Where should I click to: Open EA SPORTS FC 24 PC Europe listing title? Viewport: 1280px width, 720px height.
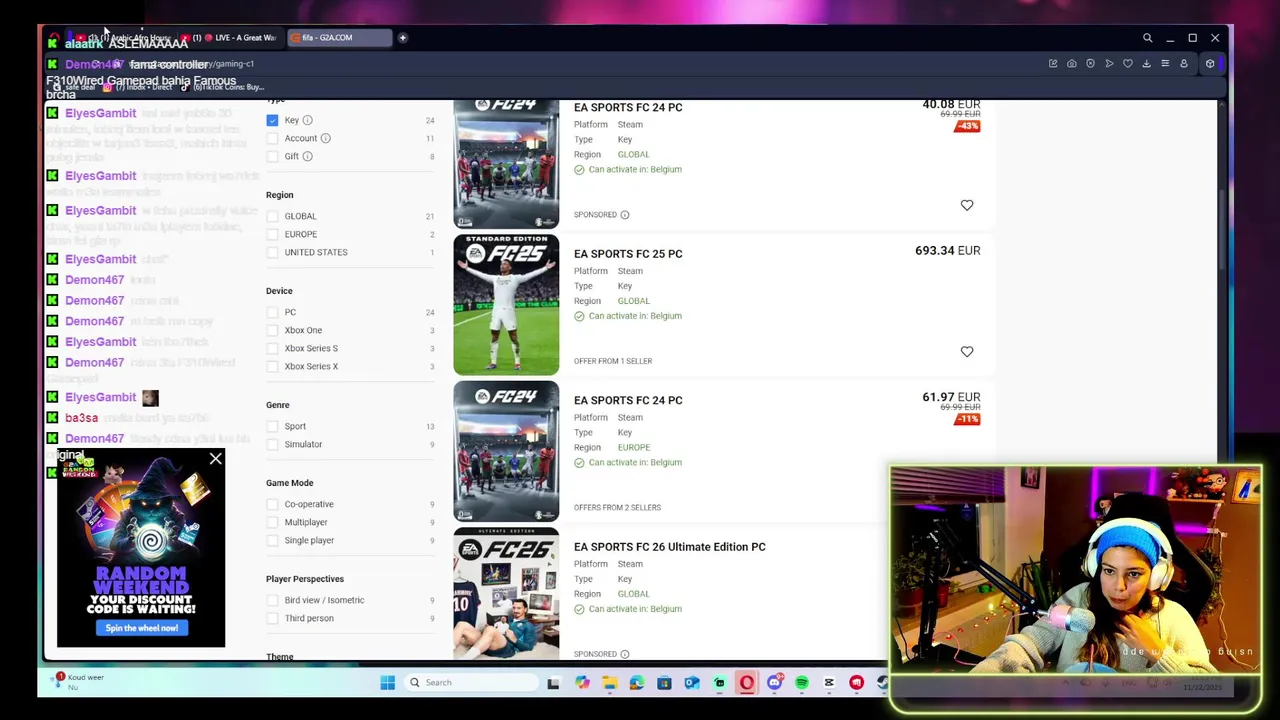coord(628,400)
